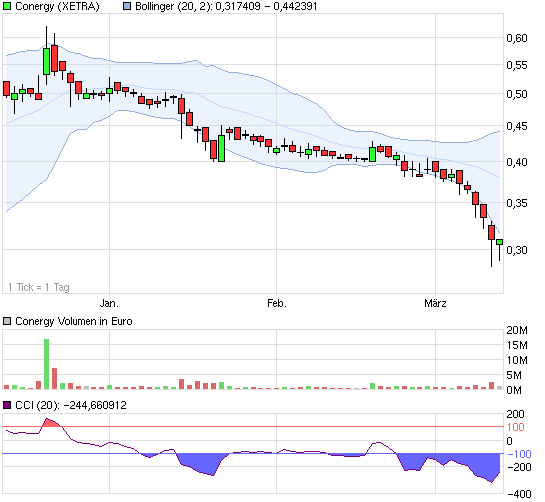545x502 pixels.
Task: Click the green Conergy (XETRA) legend swatch
Action: coord(7,6)
